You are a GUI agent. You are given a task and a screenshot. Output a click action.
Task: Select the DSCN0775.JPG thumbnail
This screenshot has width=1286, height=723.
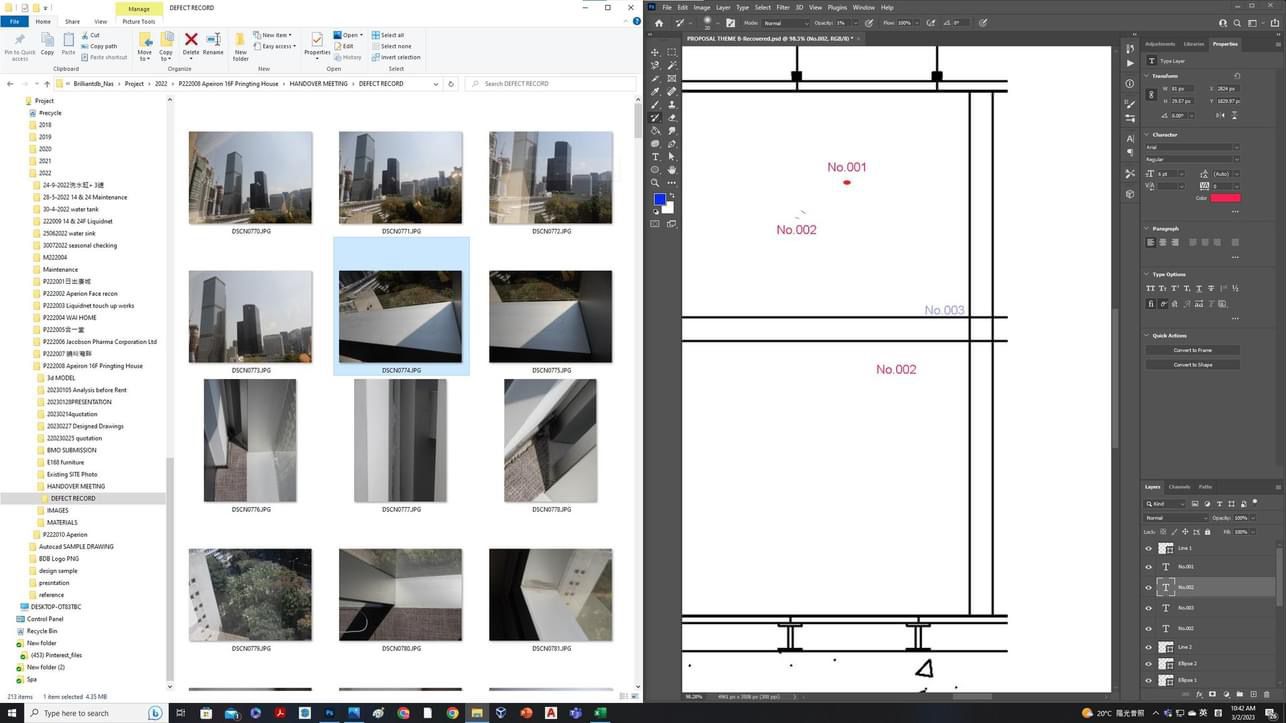[x=550, y=317]
